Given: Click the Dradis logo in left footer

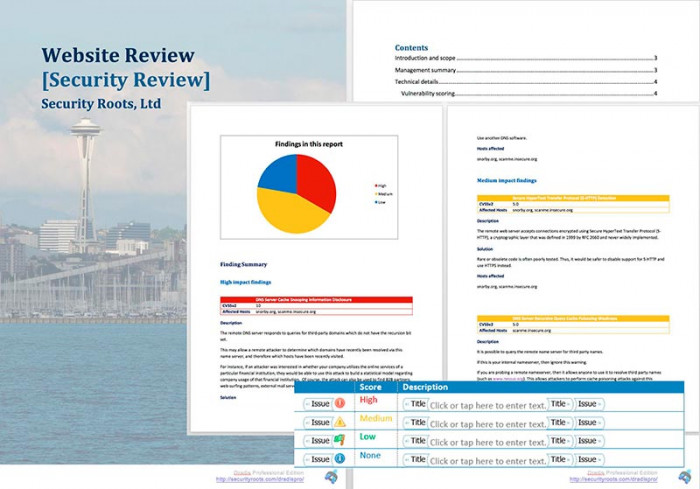Looking at the screenshot, I should (331, 477).
